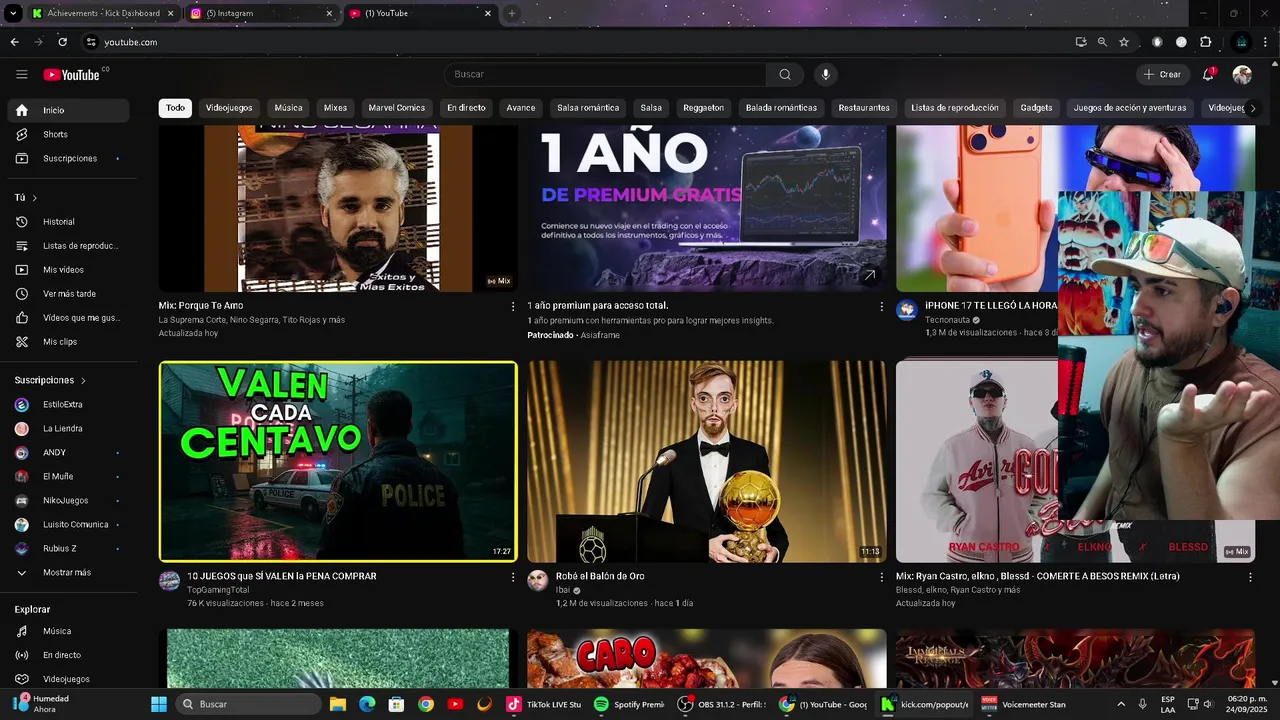Open the notifications bell
The width and height of the screenshot is (1280, 720).
[x=1209, y=74]
